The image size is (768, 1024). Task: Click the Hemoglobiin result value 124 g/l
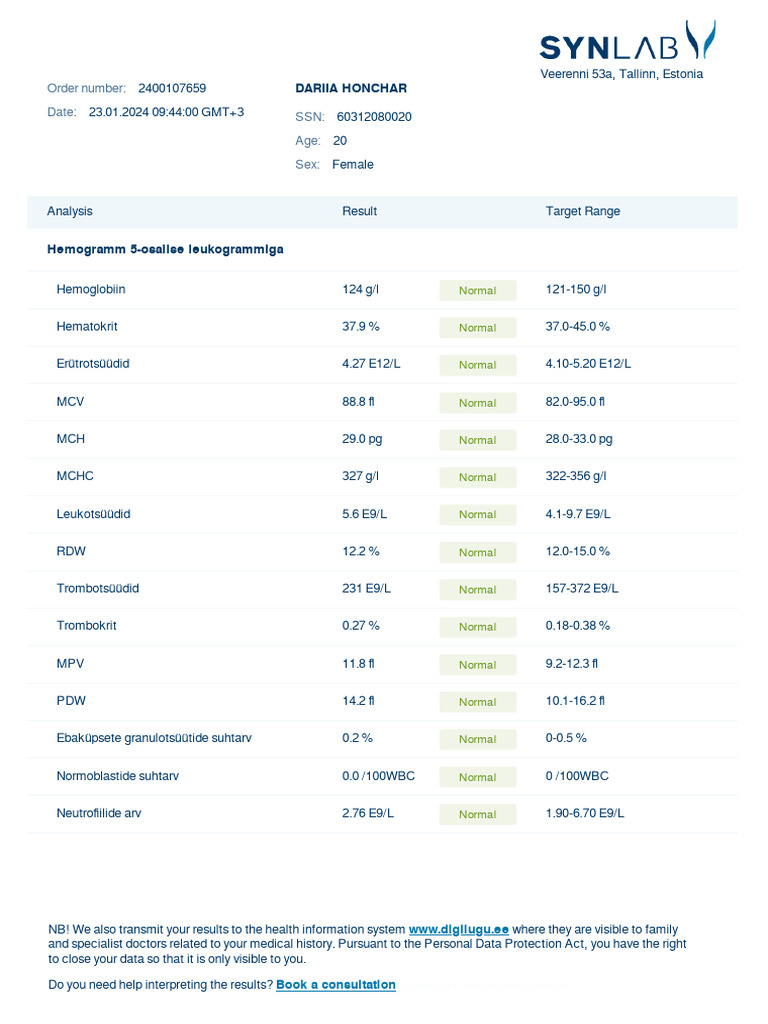tap(360, 290)
